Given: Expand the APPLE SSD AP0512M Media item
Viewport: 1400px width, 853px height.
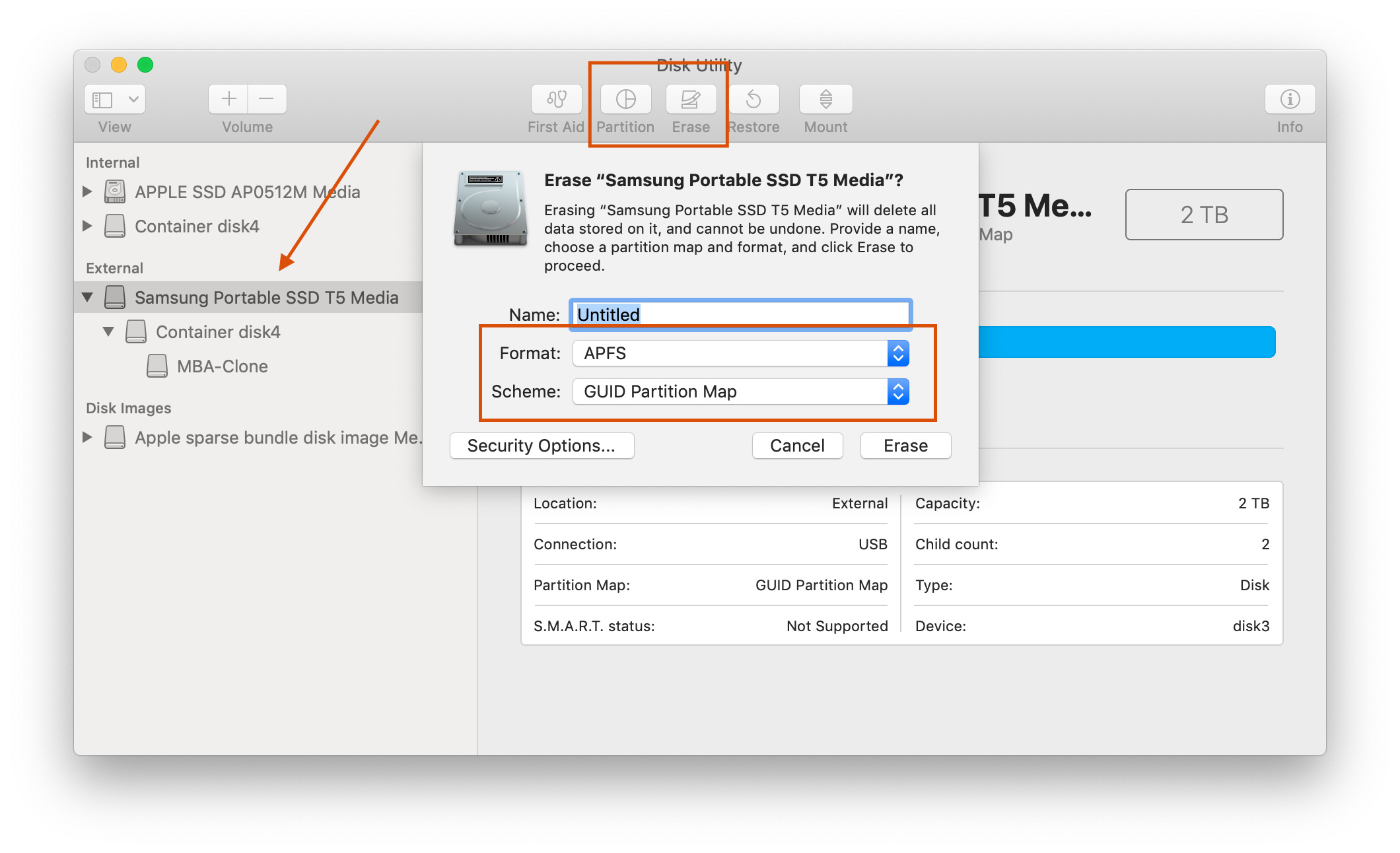Looking at the screenshot, I should click(87, 192).
